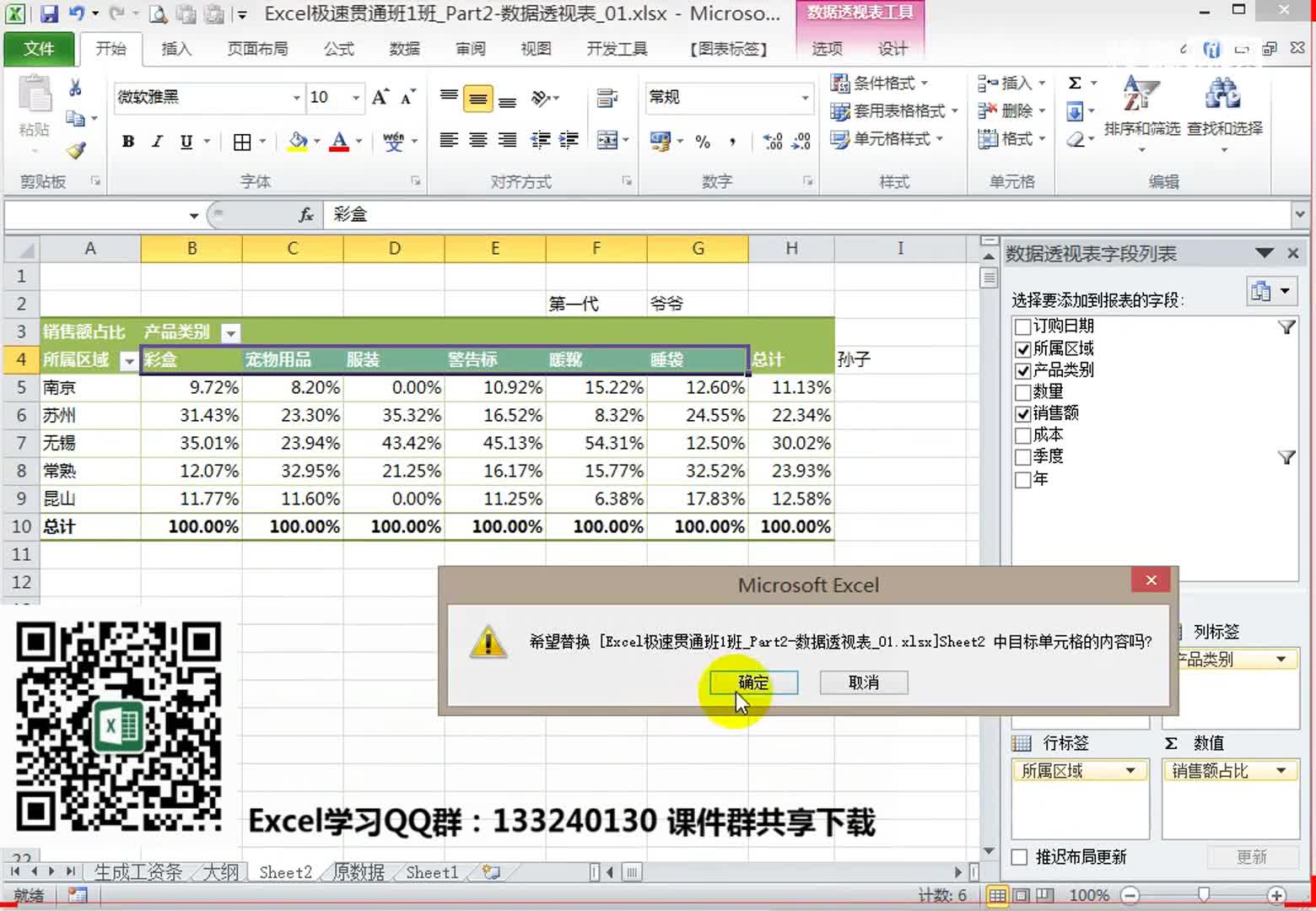Open the Name Box dropdown arrow

tap(194, 216)
